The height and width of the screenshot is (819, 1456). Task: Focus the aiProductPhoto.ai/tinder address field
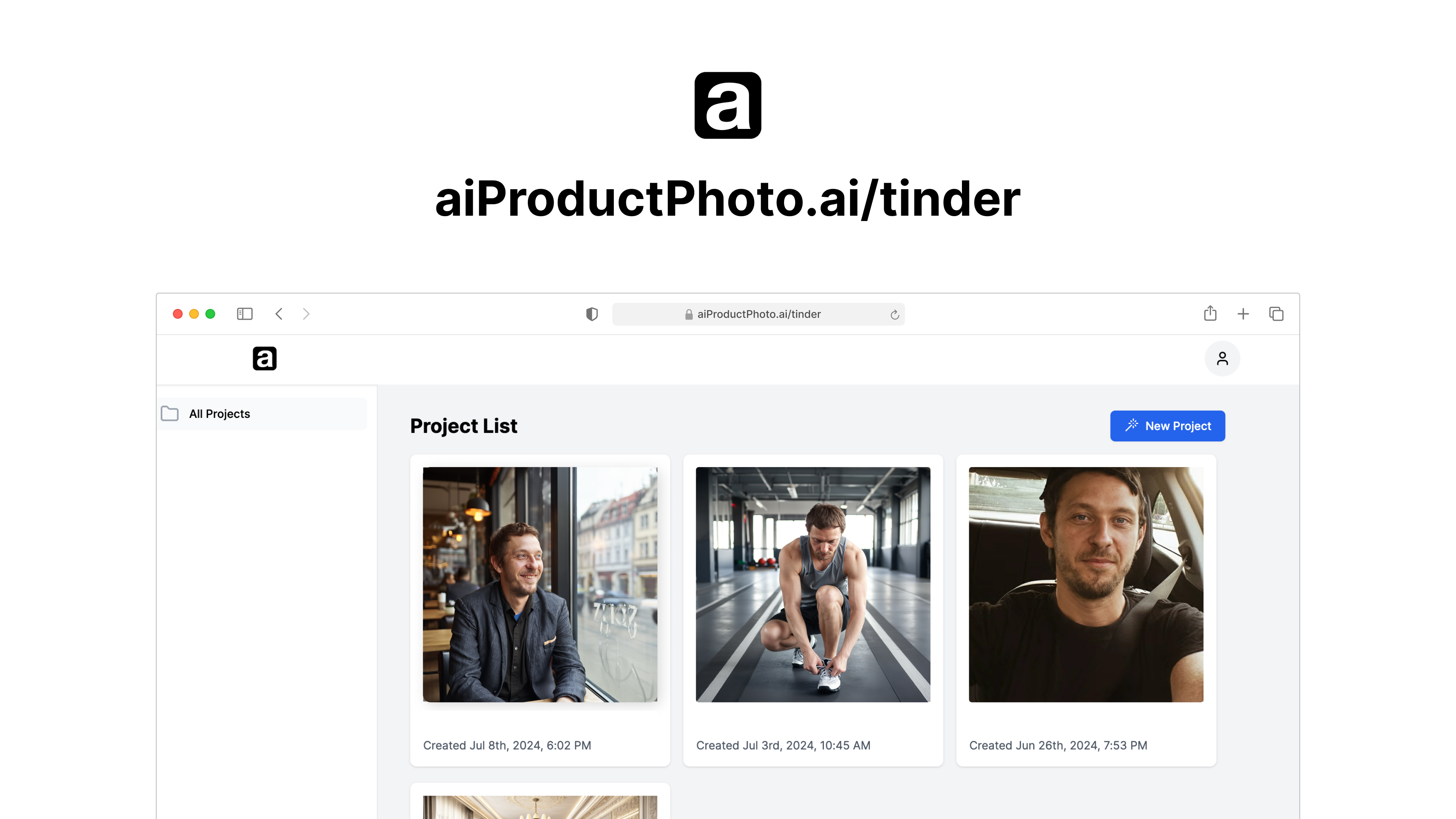coord(758,314)
